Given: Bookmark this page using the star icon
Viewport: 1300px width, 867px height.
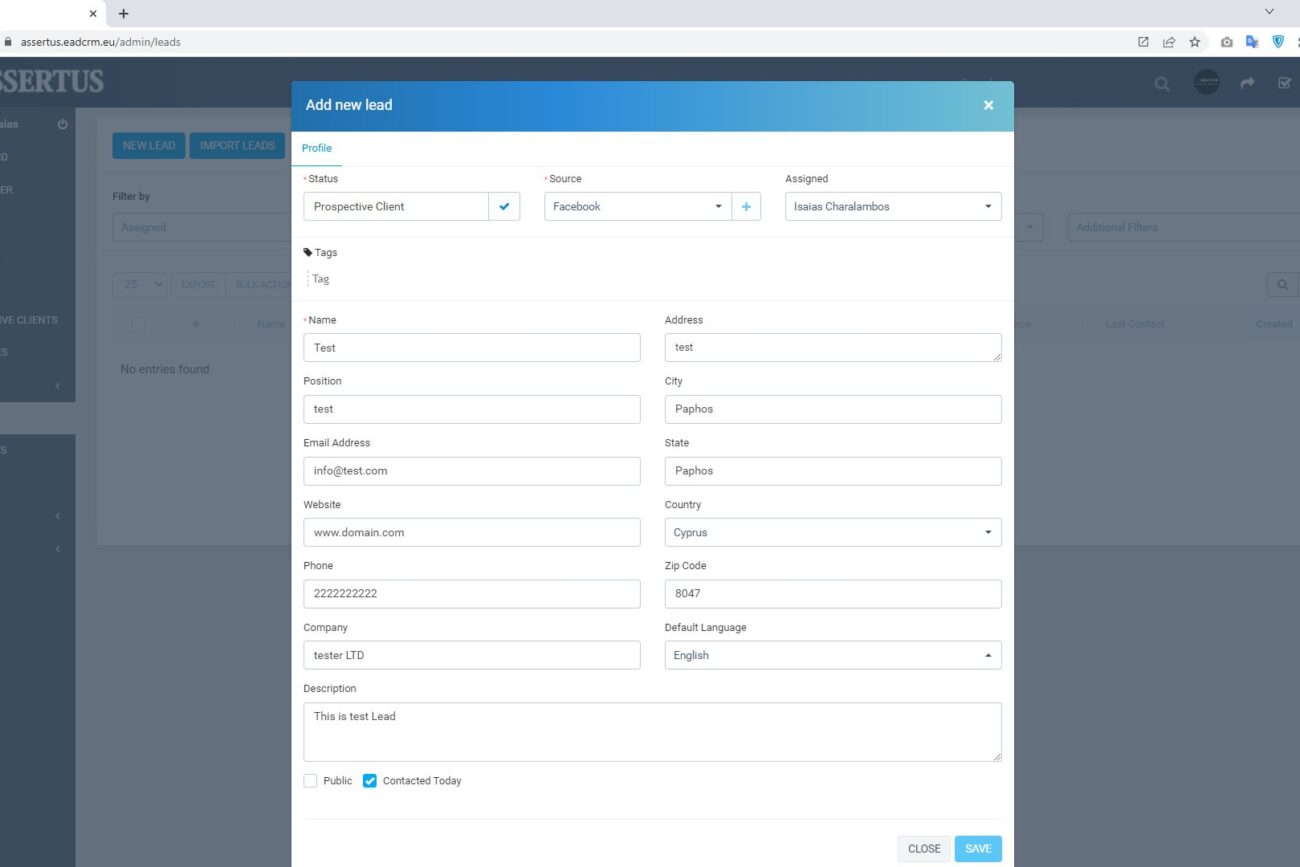Looking at the screenshot, I should pos(1194,42).
